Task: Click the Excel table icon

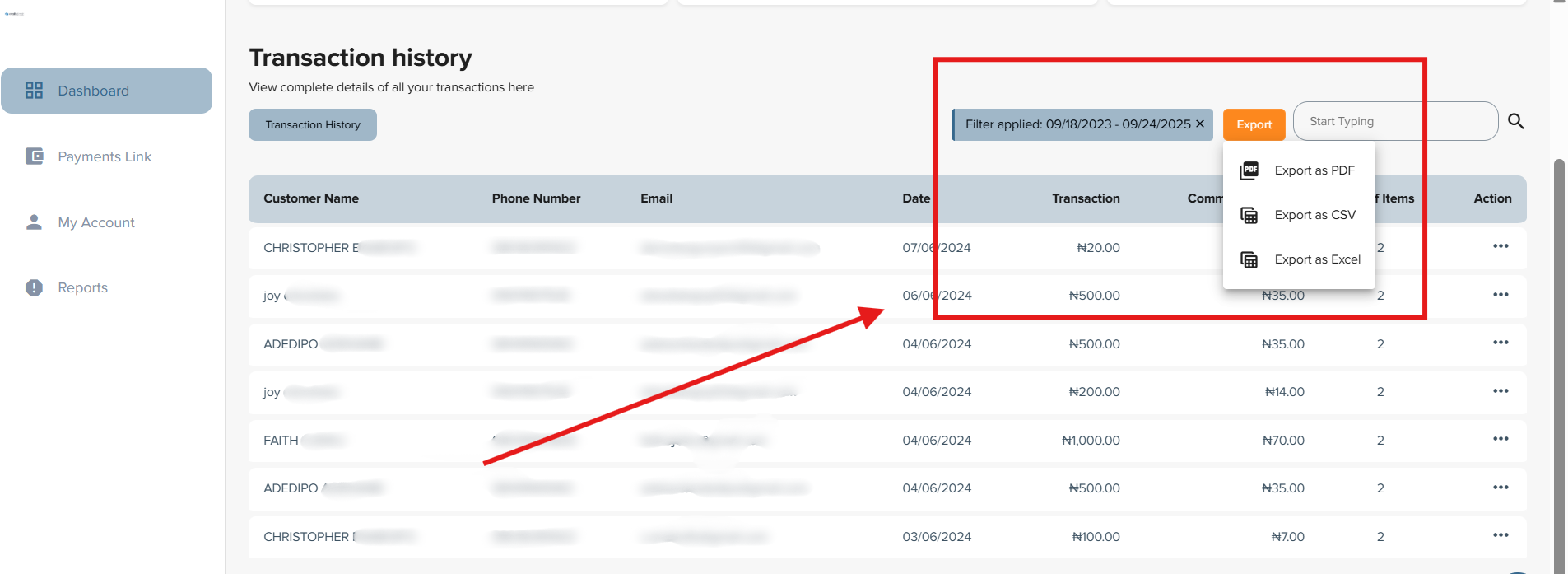Action: (1249, 259)
